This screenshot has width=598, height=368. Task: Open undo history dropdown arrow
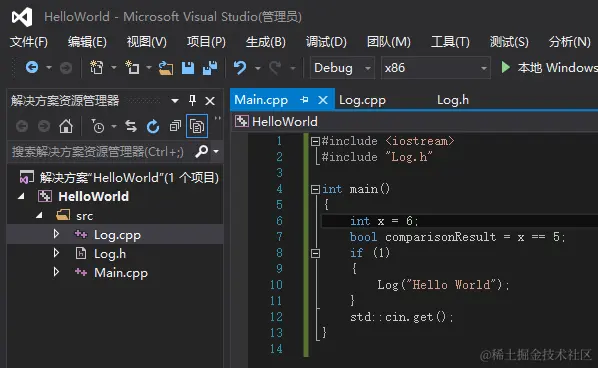pos(258,68)
